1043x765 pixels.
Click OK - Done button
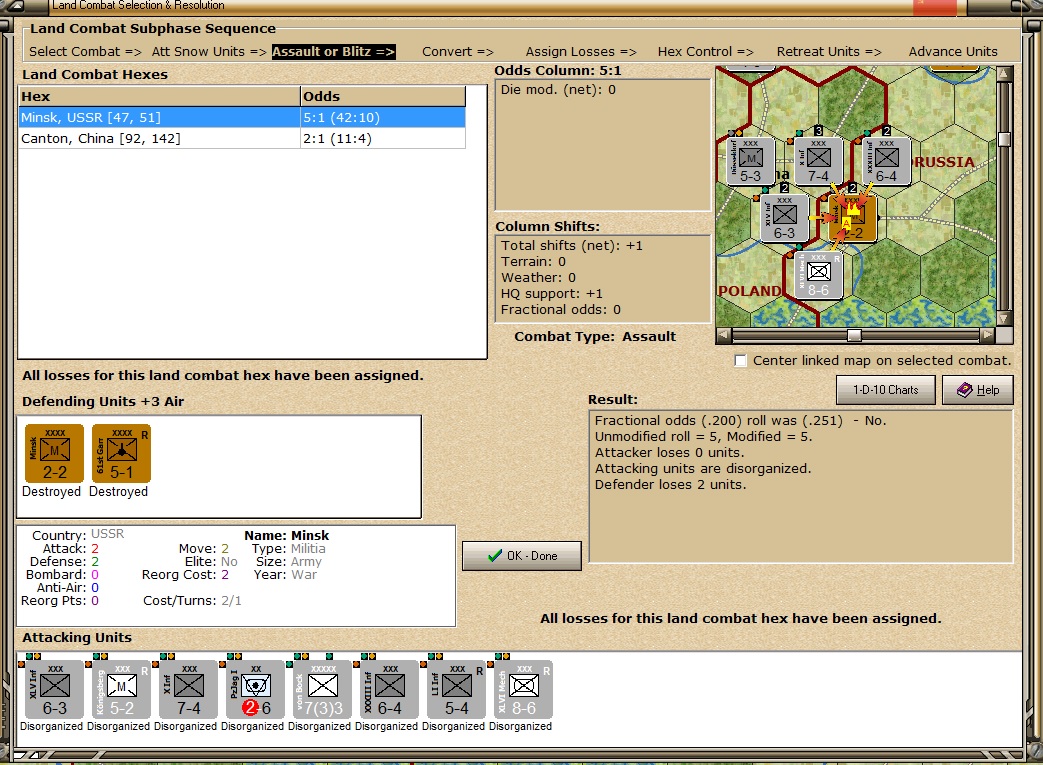click(522, 555)
